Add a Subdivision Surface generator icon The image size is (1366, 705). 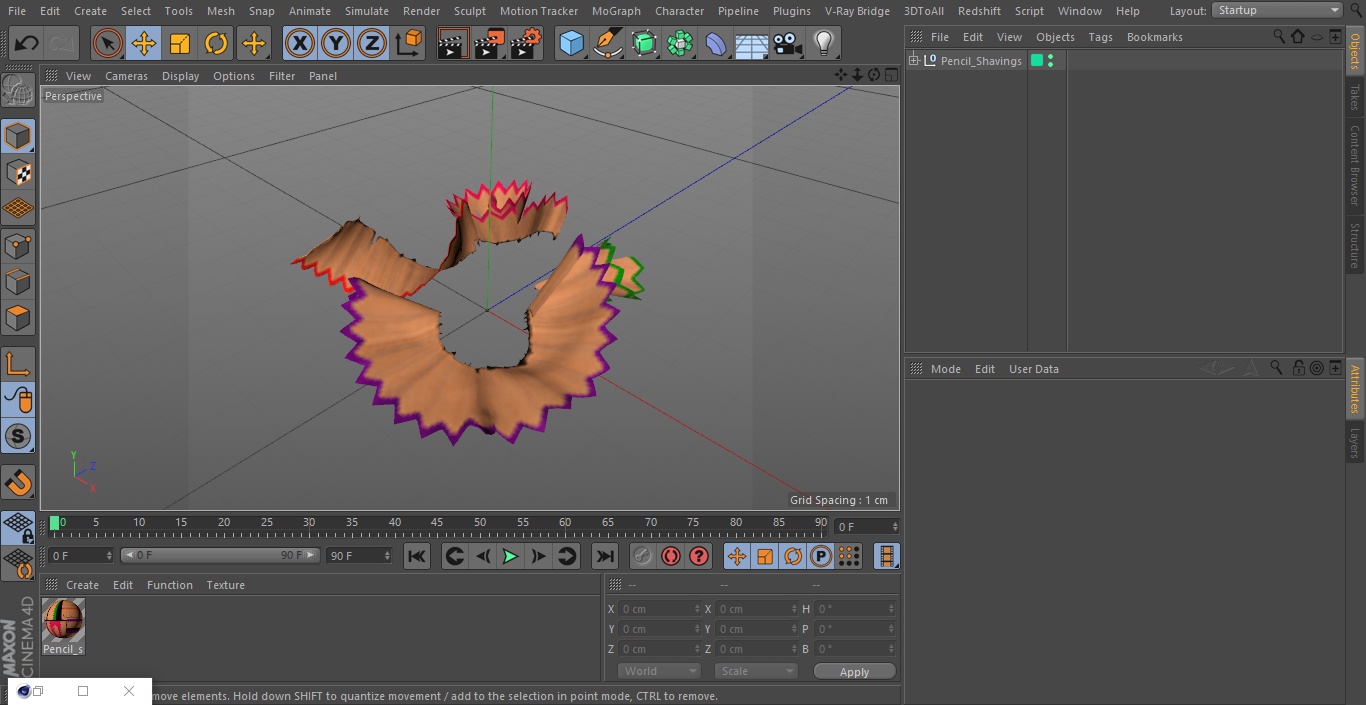[x=644, y=44]
